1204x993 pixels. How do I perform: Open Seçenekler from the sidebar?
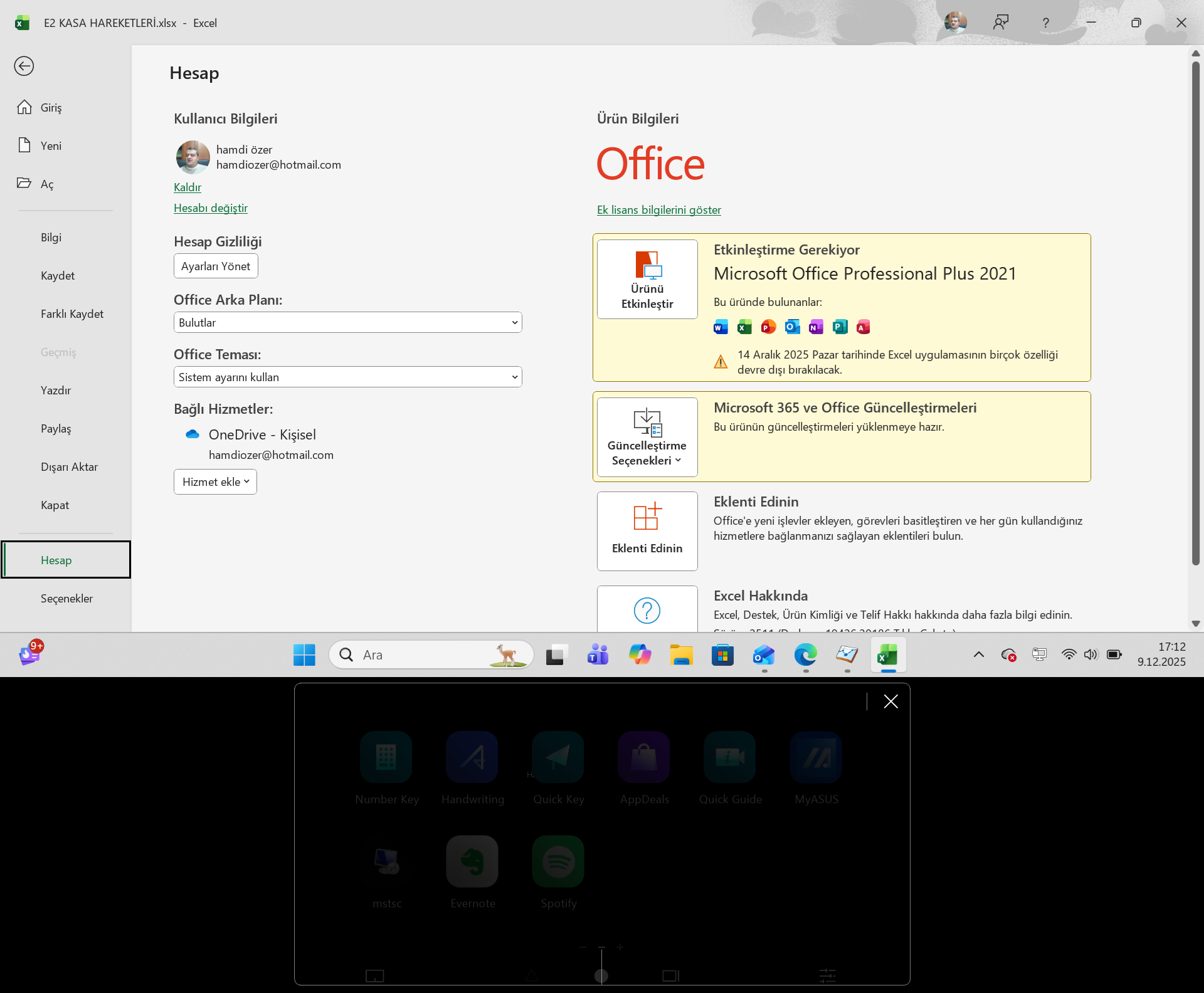click(x=66, y=598)
